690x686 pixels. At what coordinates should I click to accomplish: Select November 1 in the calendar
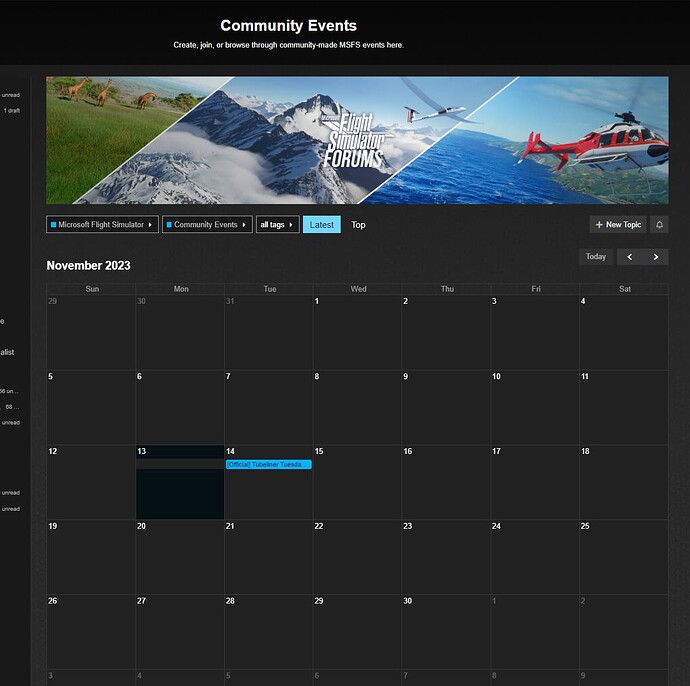(357, 332)
